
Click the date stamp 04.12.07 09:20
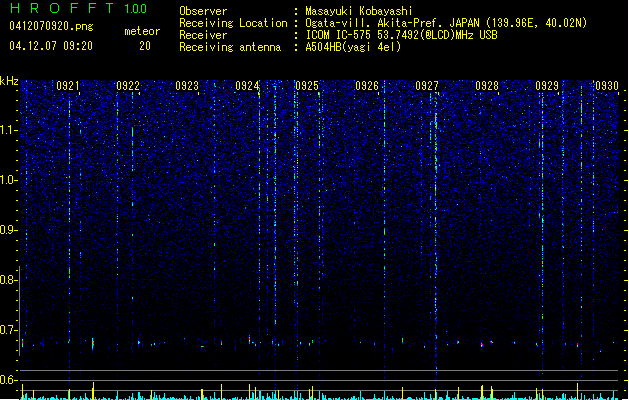point(51,46)
